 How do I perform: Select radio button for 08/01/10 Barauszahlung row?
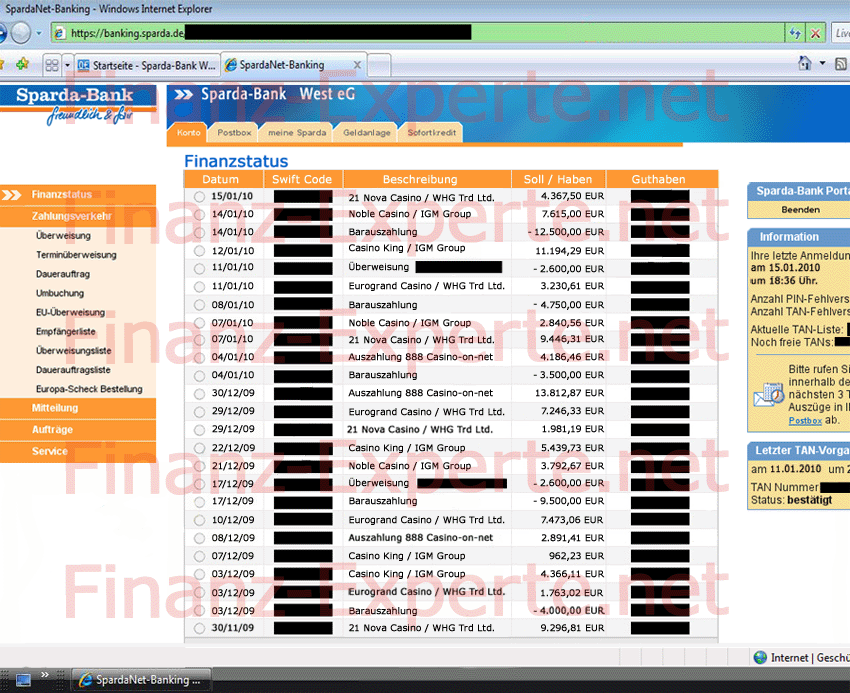199,305
